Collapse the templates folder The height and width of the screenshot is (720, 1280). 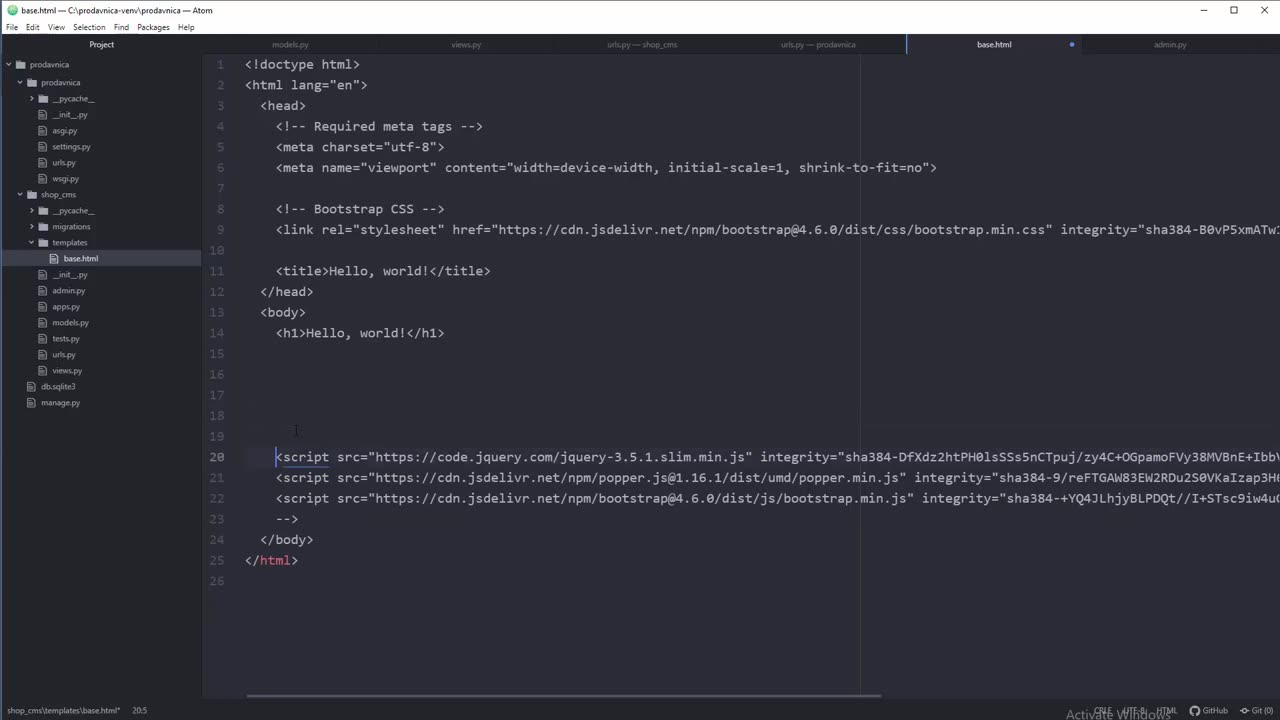[x=31, y=243]
